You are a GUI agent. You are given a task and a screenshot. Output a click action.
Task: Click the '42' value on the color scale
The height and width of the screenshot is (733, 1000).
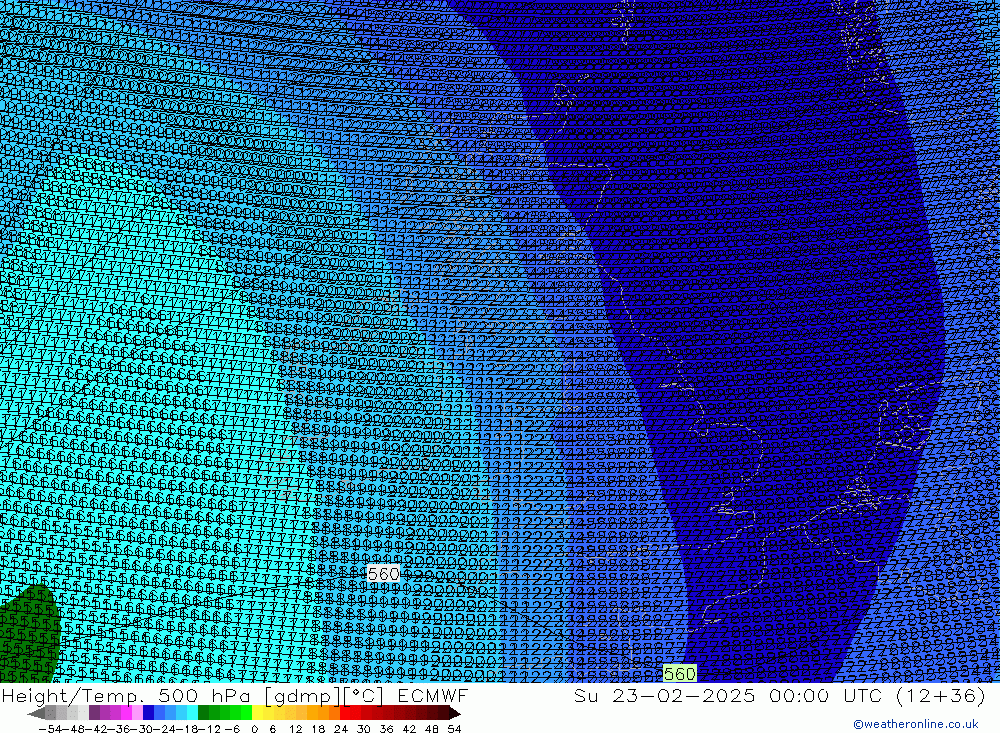tap(409, 729)
